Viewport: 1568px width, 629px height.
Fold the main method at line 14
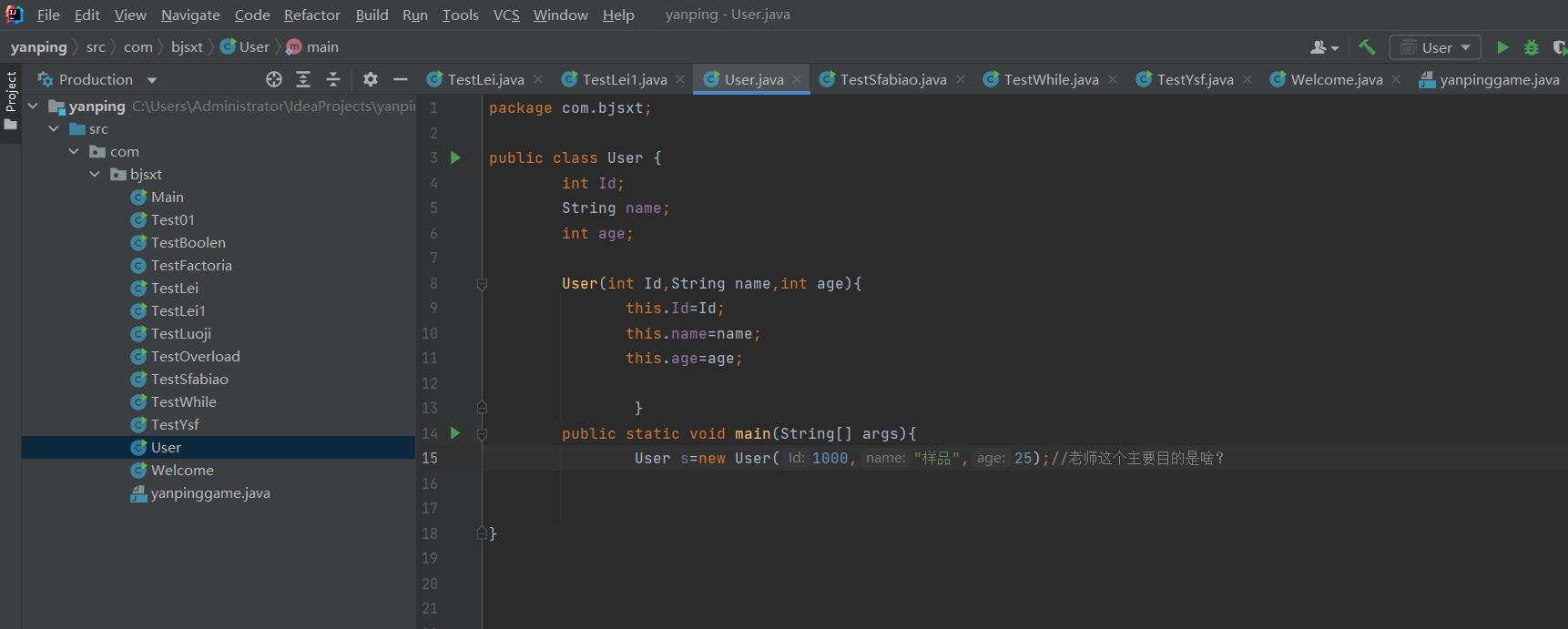(x=482, y=434)
